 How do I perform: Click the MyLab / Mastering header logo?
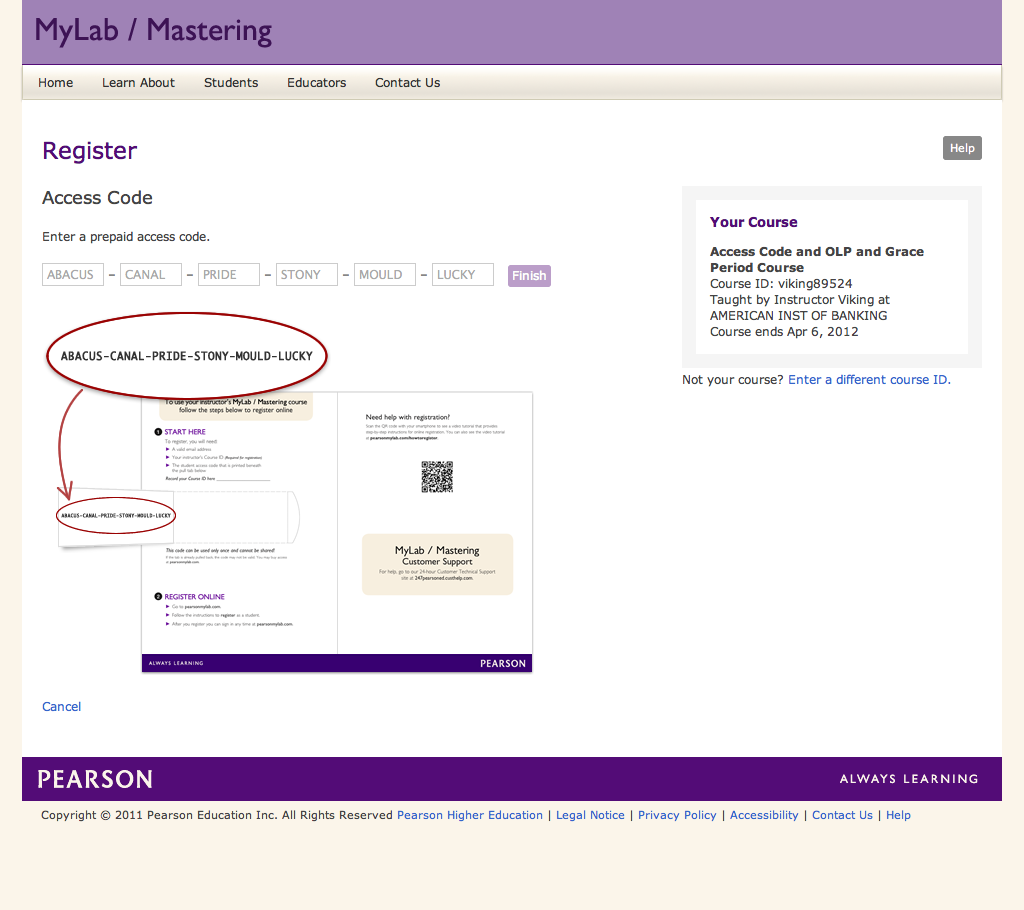tap(153, 31)
